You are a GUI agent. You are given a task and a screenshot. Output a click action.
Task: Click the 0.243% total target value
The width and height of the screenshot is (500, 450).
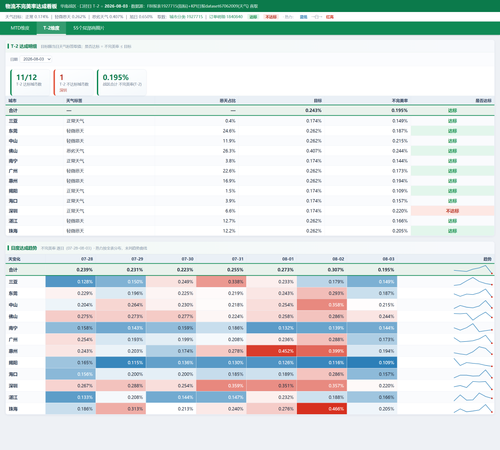313,110
